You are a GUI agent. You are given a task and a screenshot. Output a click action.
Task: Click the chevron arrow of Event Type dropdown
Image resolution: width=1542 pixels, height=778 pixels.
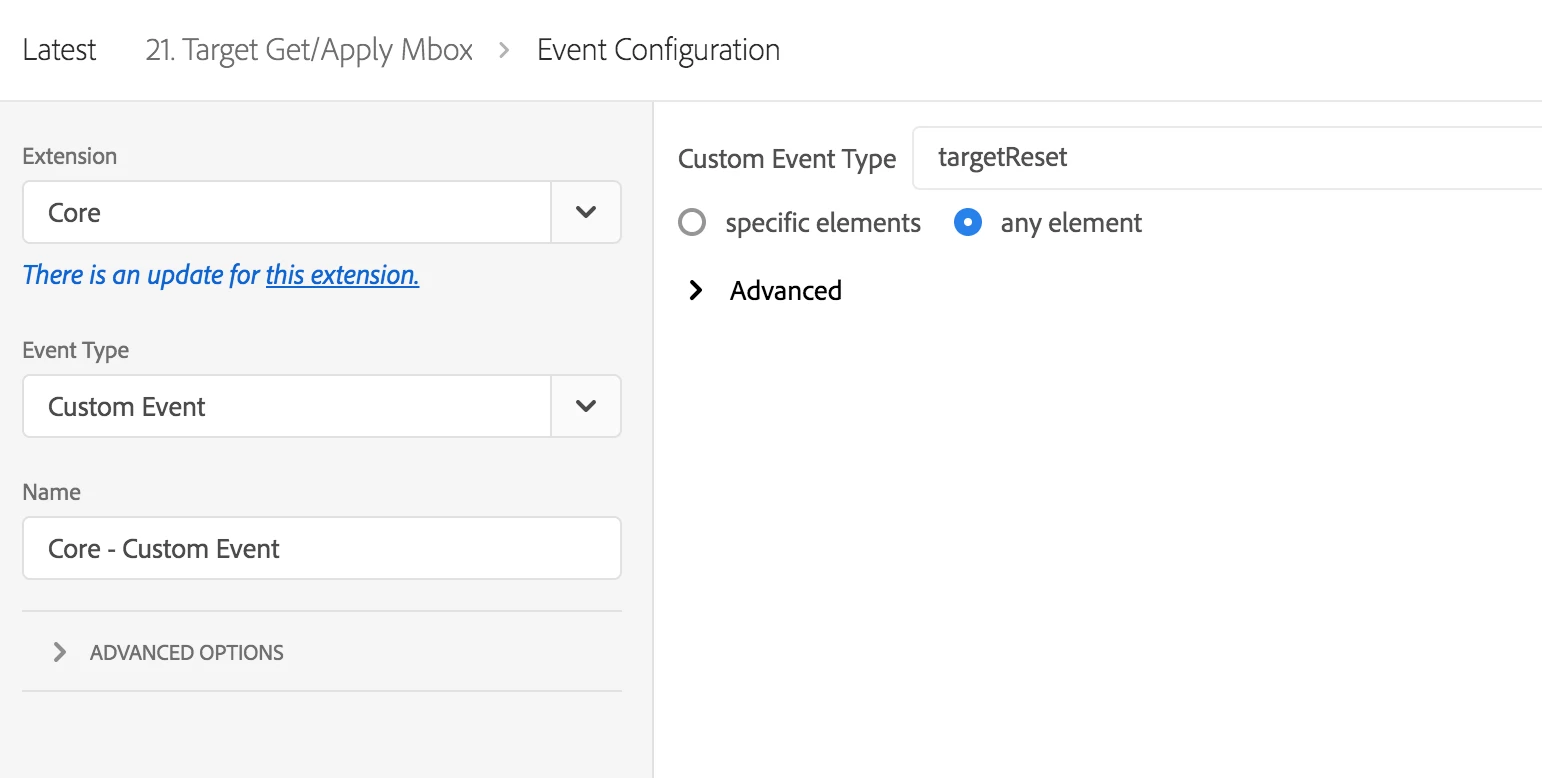[586, 406]
